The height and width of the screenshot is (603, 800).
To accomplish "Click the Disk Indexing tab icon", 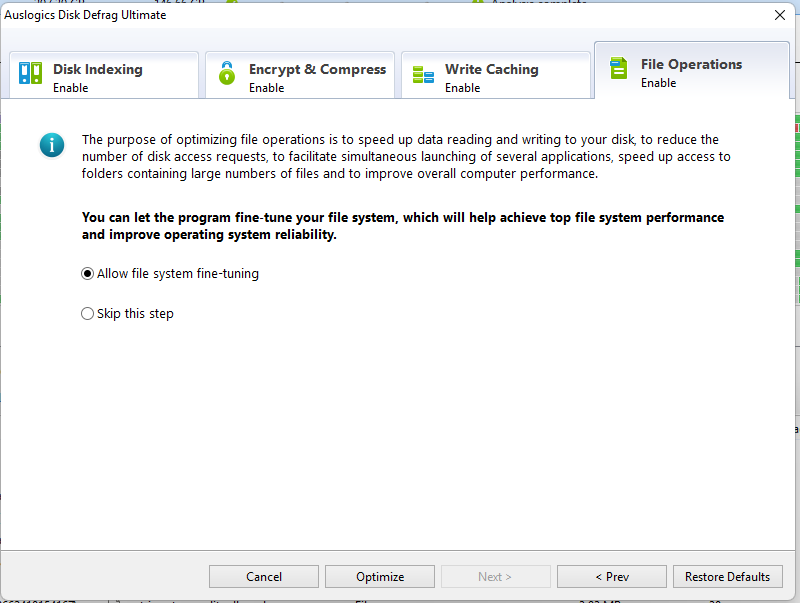I will pos(30,73).
